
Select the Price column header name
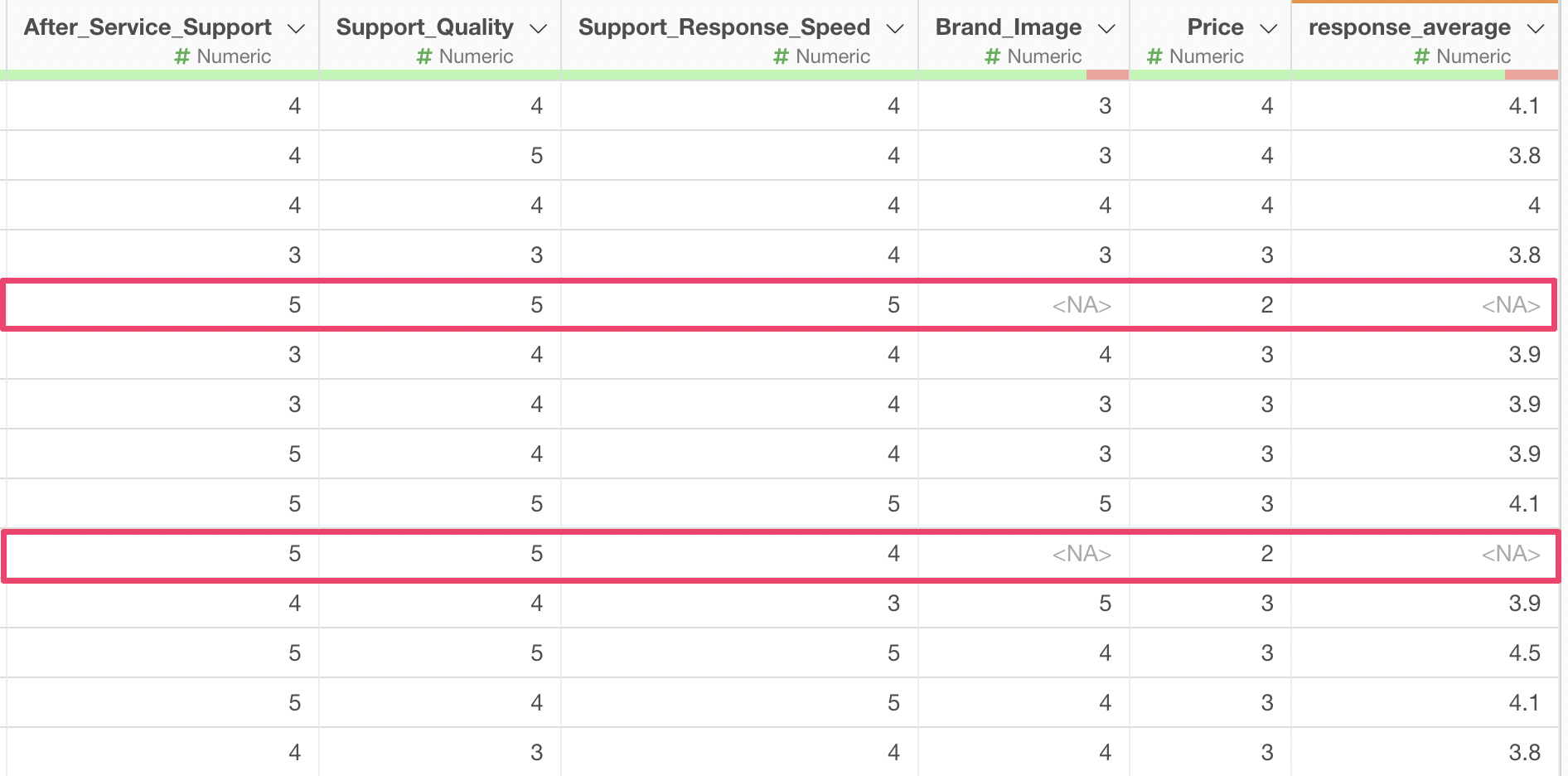pyautogui.click(x=1215, y=27)
